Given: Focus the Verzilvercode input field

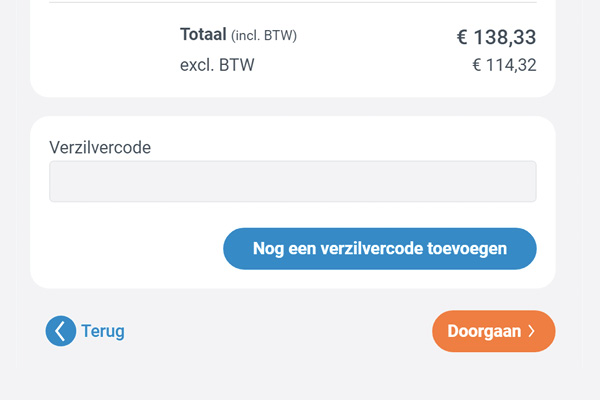Looking at the screenshot, I should (293, 181).
